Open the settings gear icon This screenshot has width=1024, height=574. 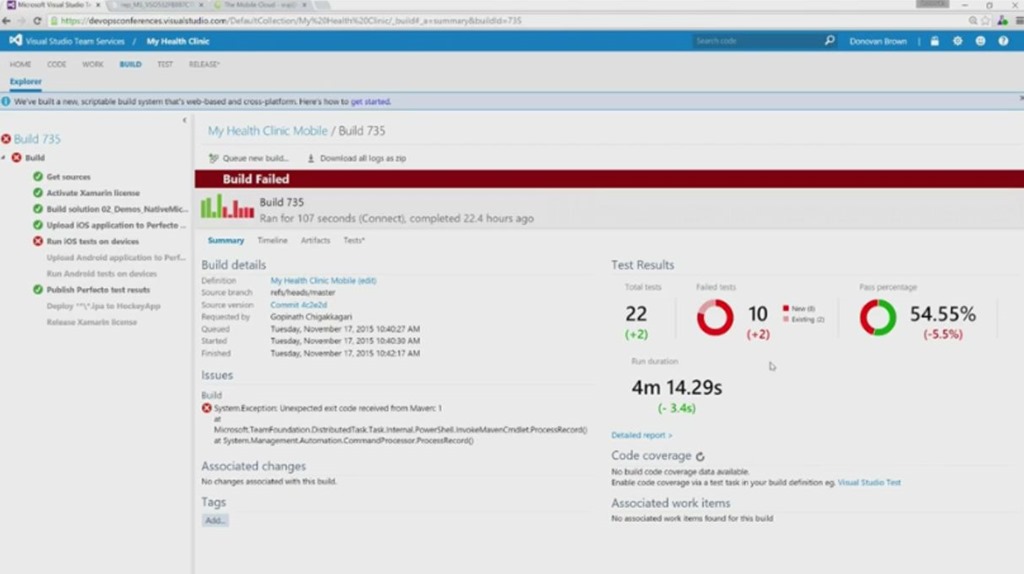957,40
